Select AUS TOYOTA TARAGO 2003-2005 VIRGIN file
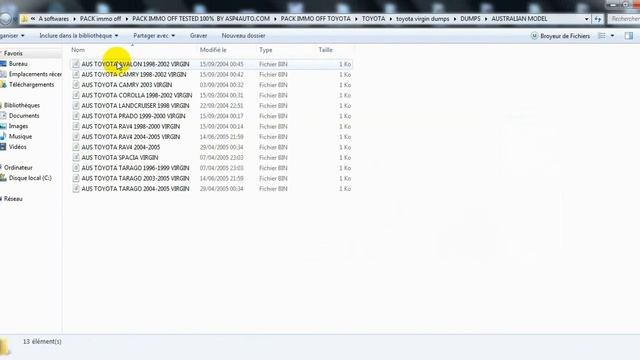 click(135, 178)
